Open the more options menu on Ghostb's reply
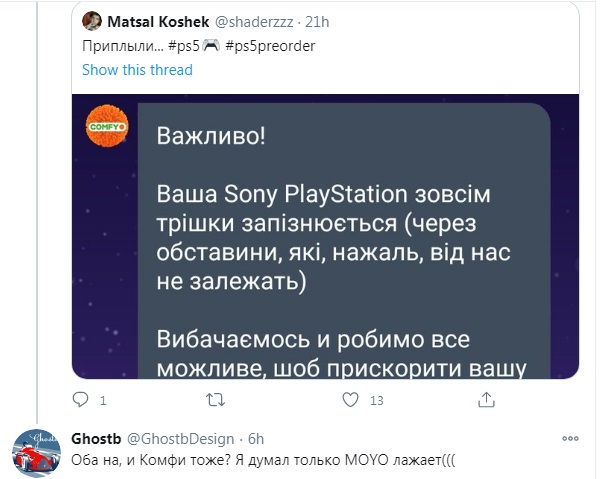The height and width of the screenshot is (479, 609). 572,438
